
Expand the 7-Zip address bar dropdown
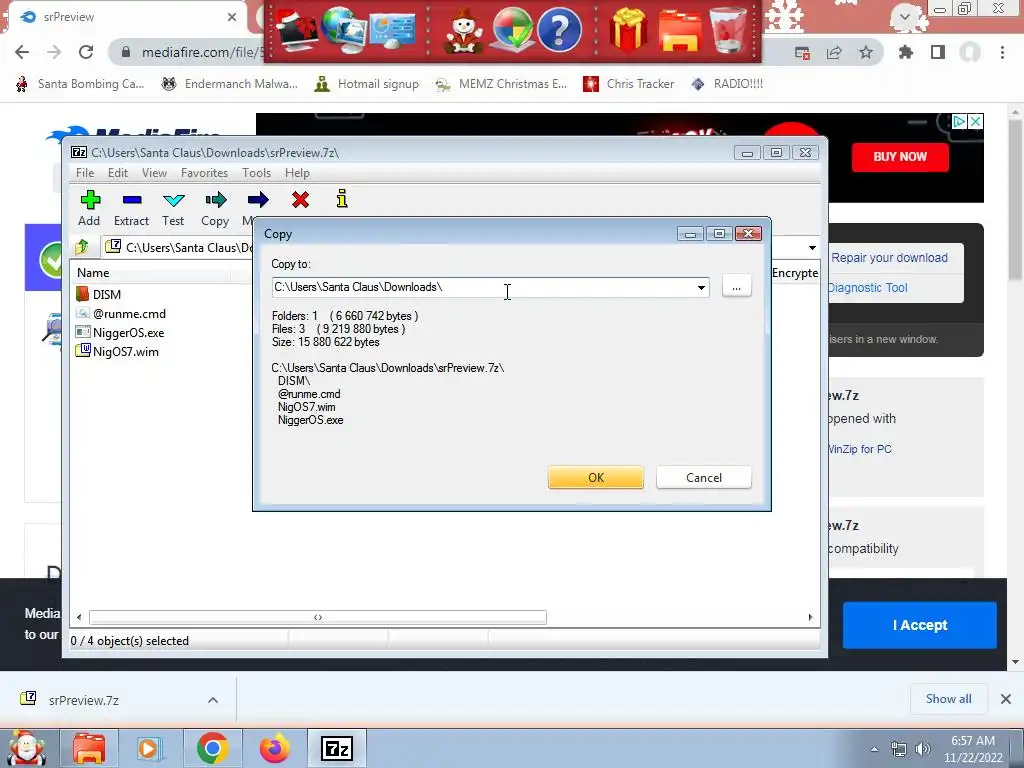[812, 248]
